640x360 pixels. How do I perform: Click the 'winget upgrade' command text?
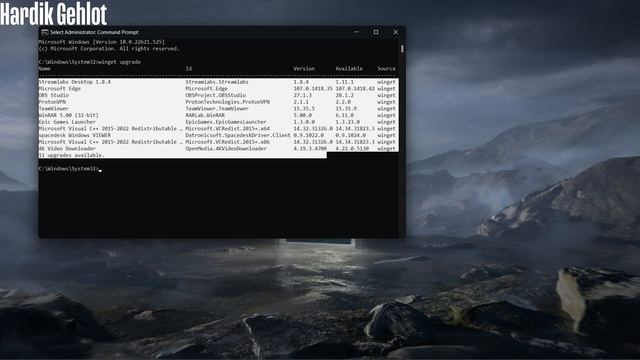(x=120, y=62)
